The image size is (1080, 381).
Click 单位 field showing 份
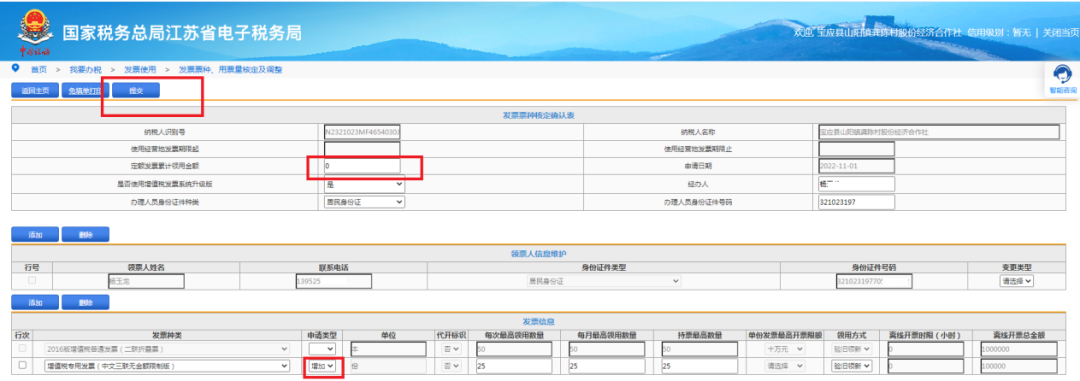388,367
